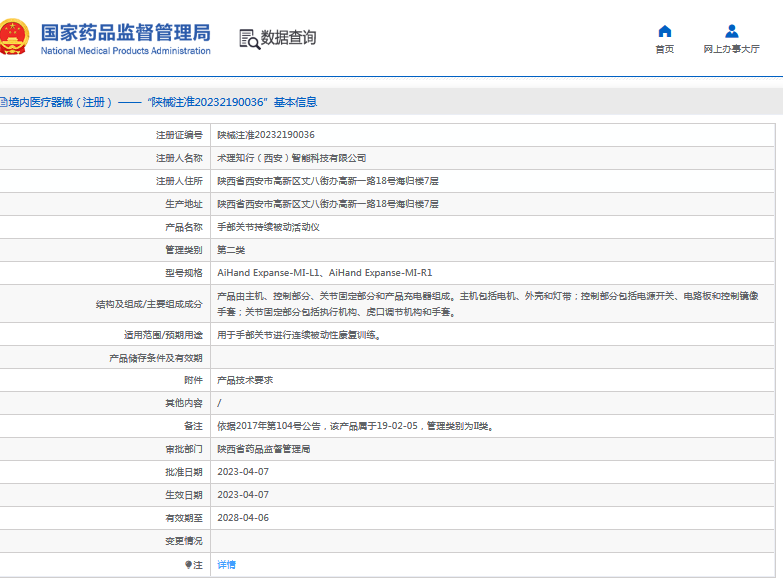Click the 审批部门 row label
Screen dimensions: 783x586
pyautogui.click(x=184, y=449)
